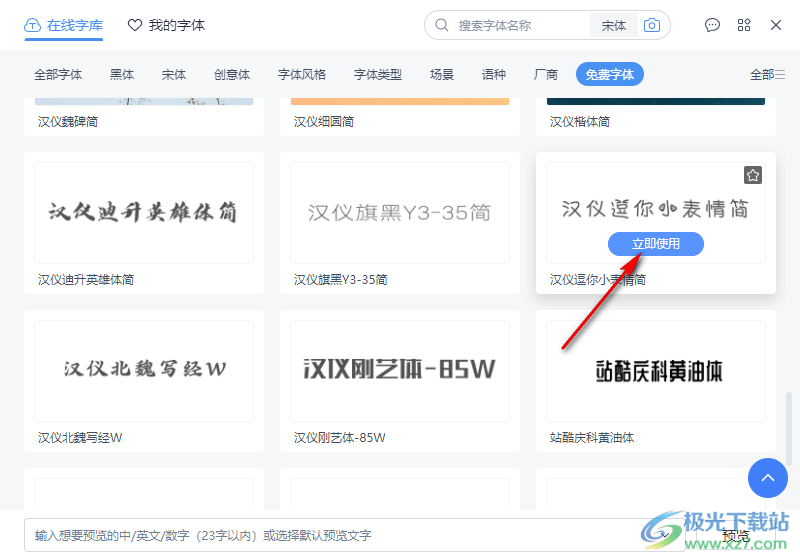This screenshot has width=800, height=560.
Task: Click the 预览 button
Action: 736,535
